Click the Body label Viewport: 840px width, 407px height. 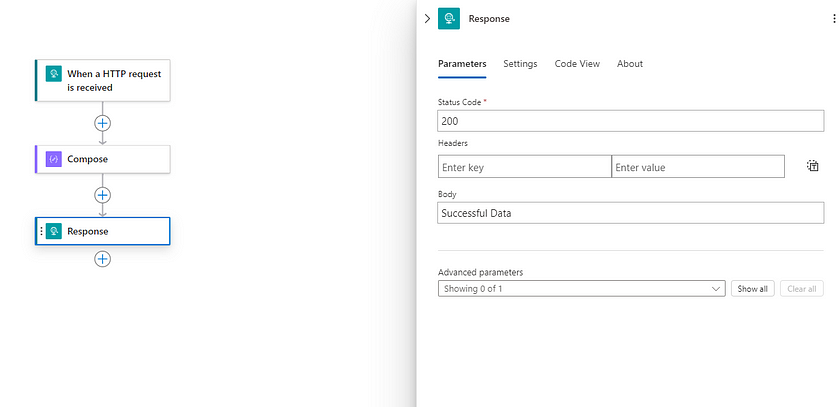447,194
